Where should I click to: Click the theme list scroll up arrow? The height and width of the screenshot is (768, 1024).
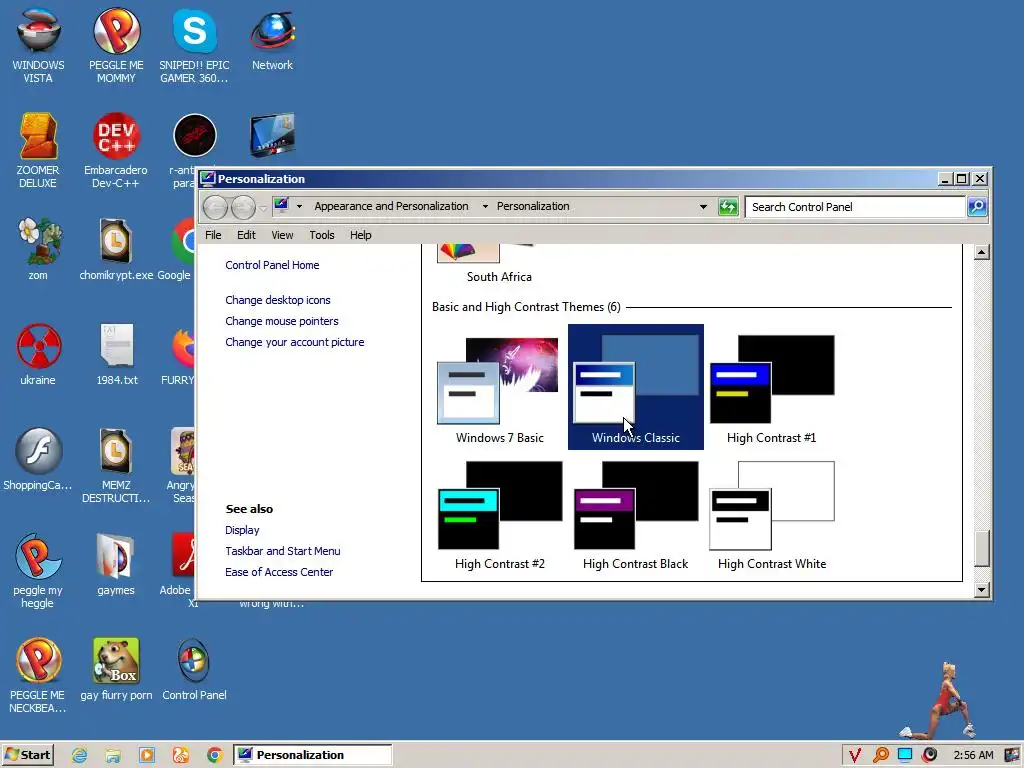(x=982, y=252)
